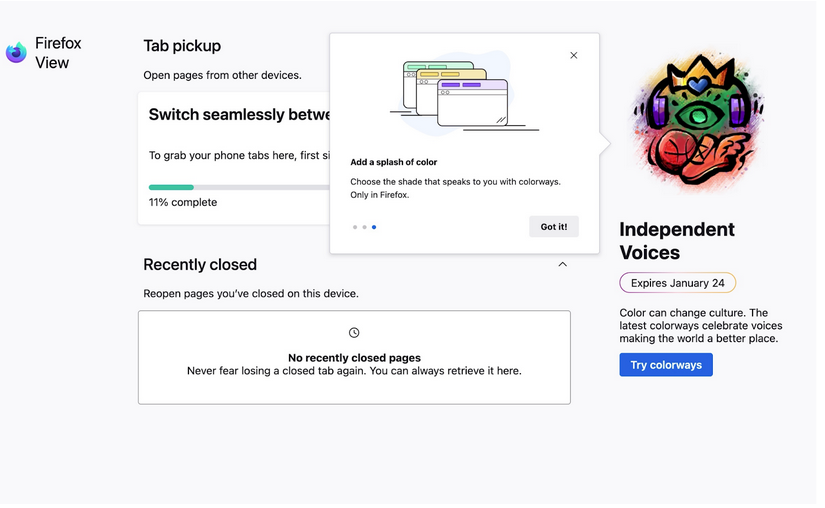Click the Color can change culture paragraph
The width and height of the screenshot is (825, 508).
pyautogui.click(x=700, y=326)
